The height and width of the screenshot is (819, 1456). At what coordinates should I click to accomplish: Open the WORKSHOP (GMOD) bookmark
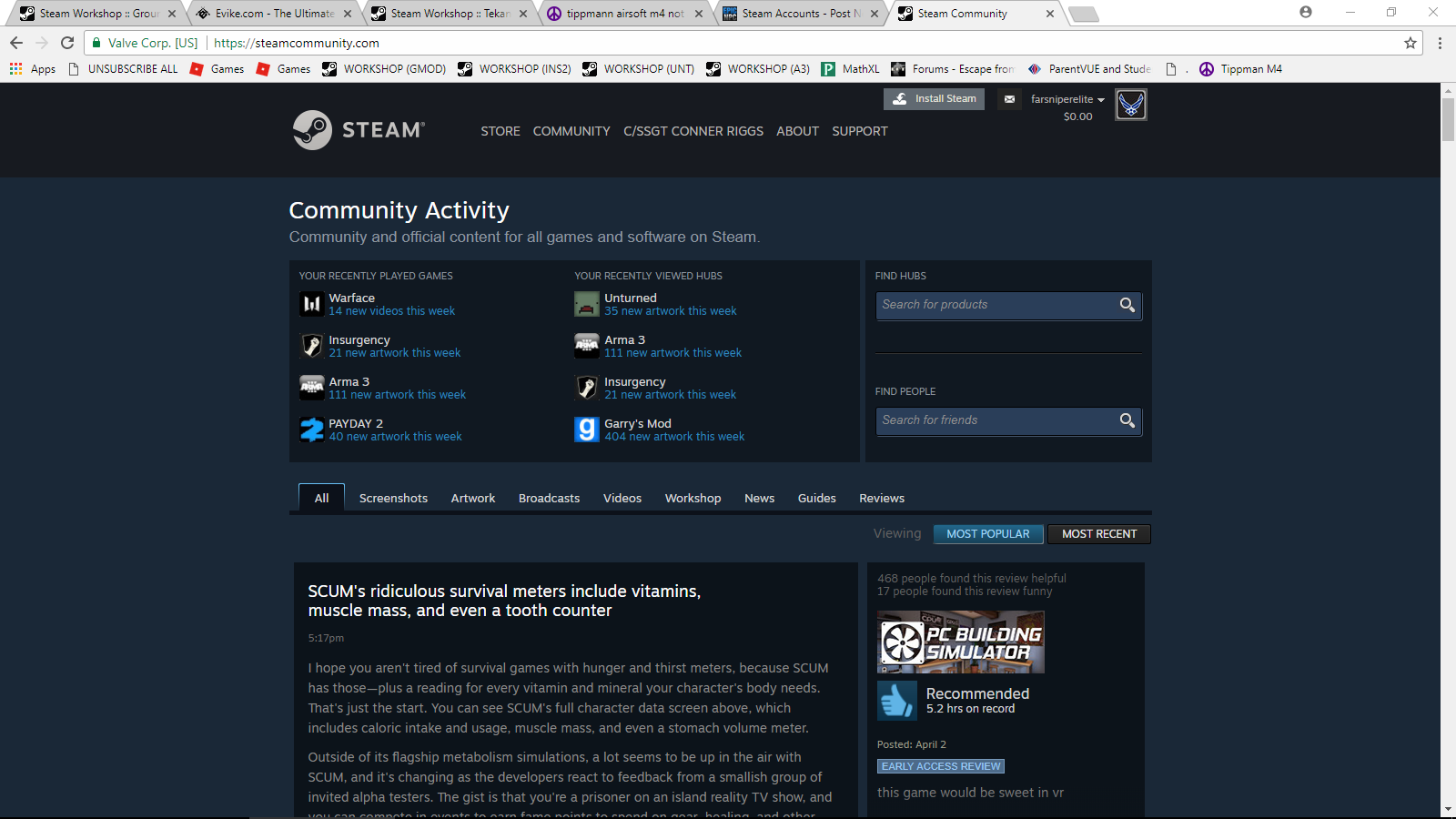click(384, 69)
